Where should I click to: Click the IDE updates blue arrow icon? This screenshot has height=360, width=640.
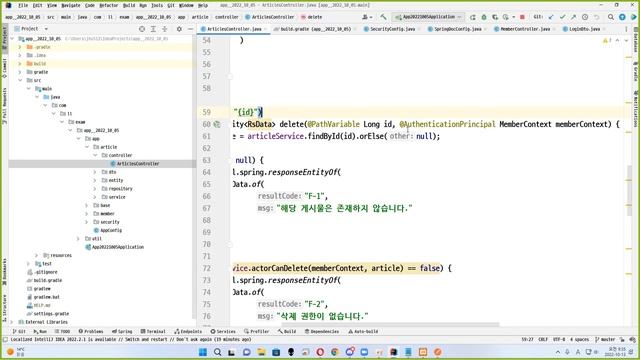[x=622, y=17]
